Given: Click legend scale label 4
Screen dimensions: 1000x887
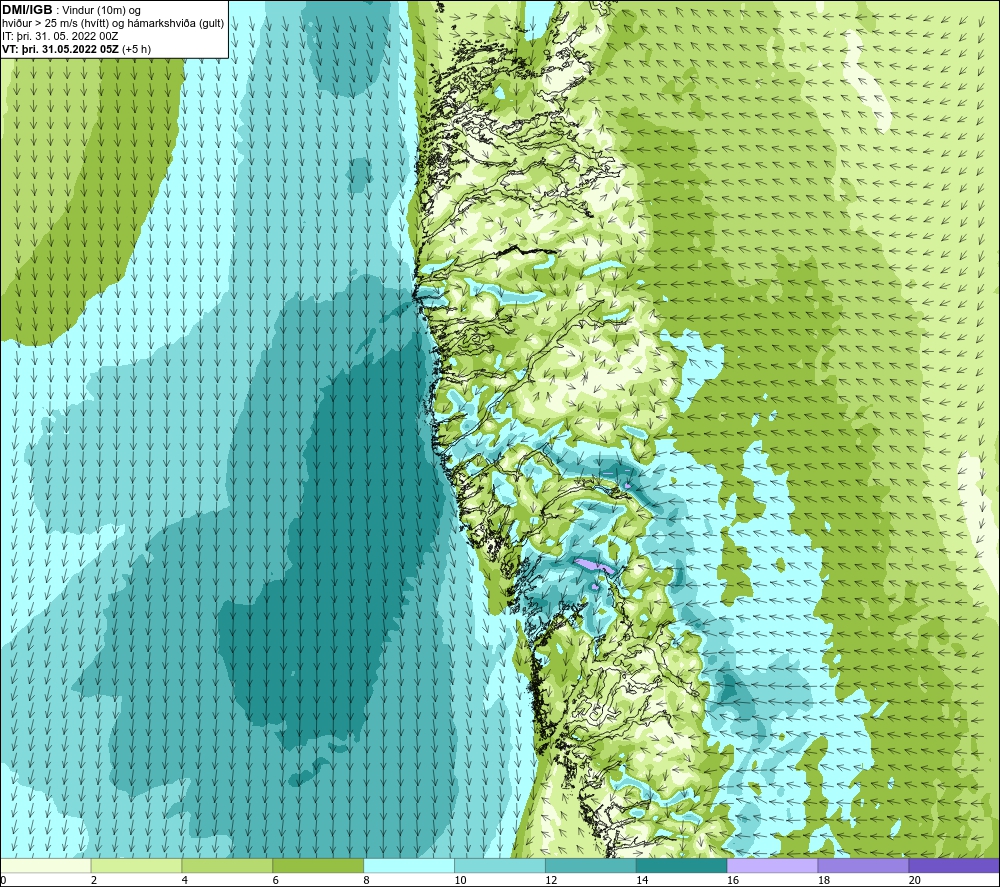Looking at the screenshot, I should click(184, 880).
